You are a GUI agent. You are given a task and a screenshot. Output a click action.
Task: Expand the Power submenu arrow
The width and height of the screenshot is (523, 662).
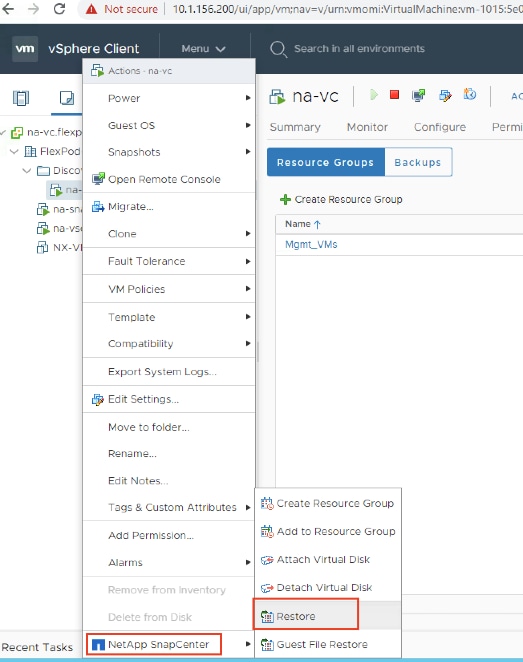[248, 98]
